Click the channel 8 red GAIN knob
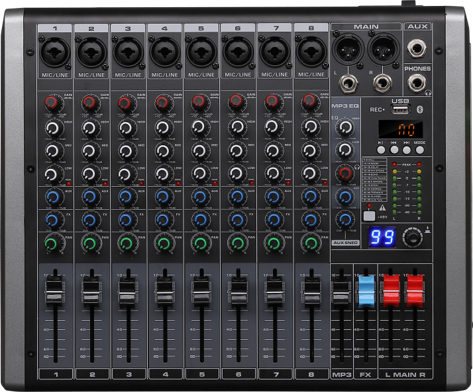The width and height of the screenshot is (473, 392). (310, 101)
